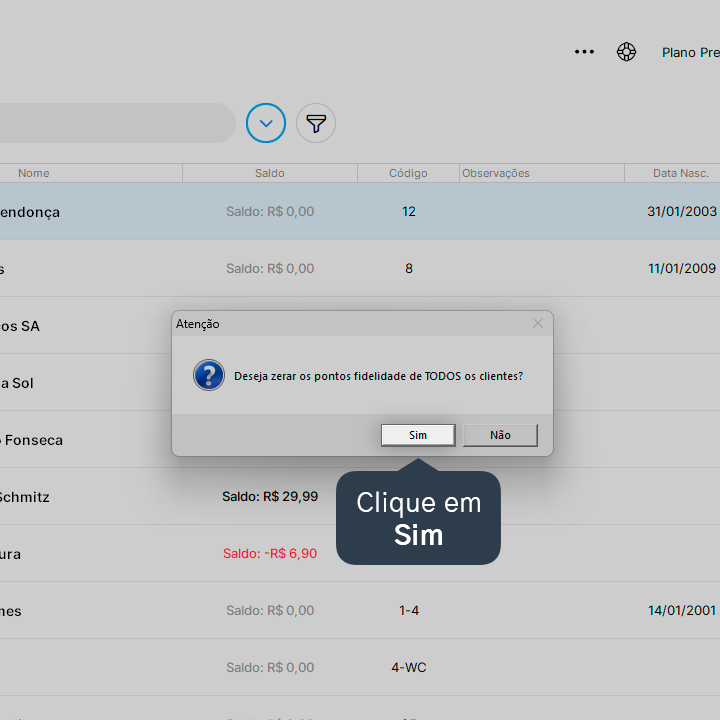Click Não to cancel the dialog
Viewport: 720px width, 720px height.
point(500,435)
